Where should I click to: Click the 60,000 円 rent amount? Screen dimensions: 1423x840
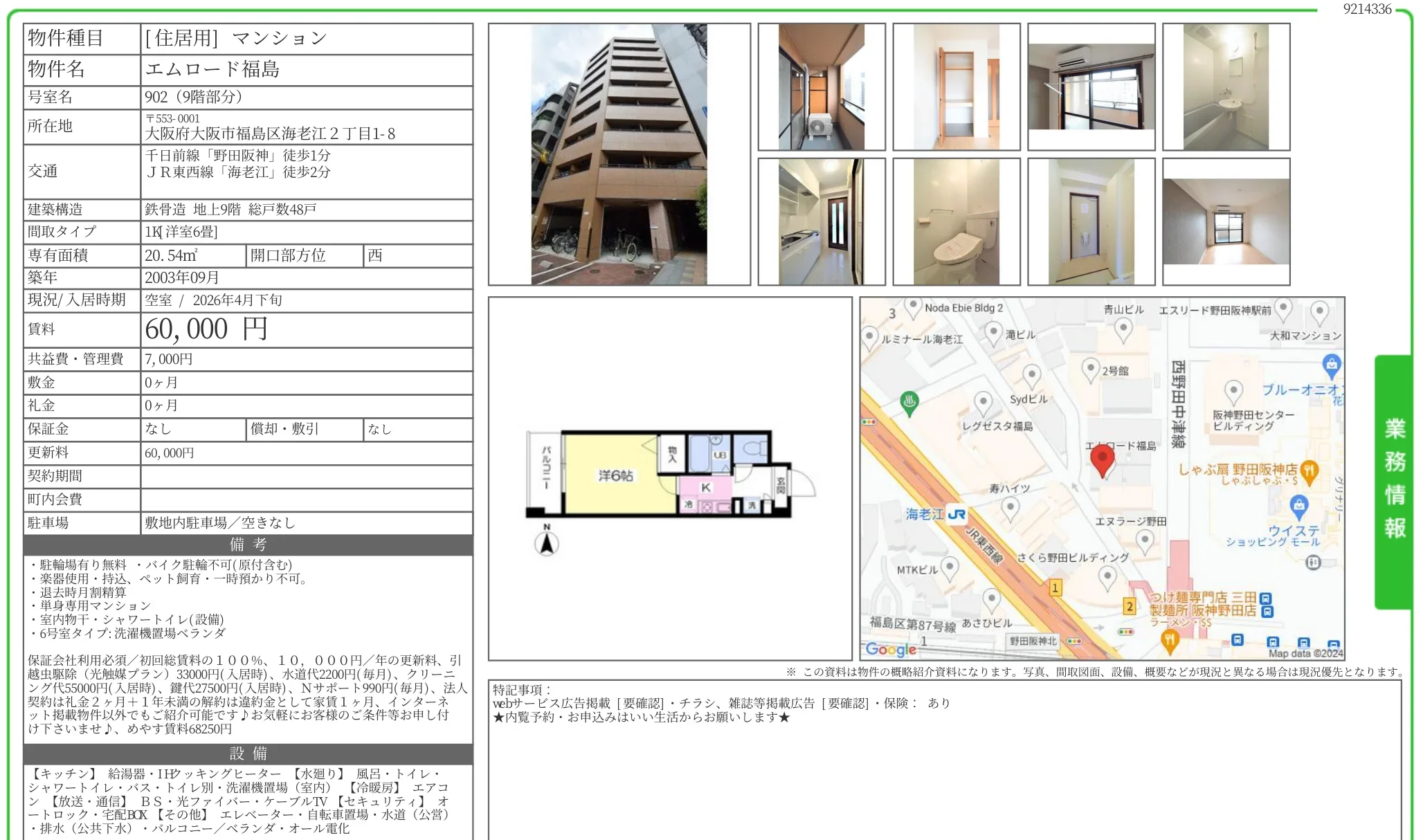(x=206, y=329)
